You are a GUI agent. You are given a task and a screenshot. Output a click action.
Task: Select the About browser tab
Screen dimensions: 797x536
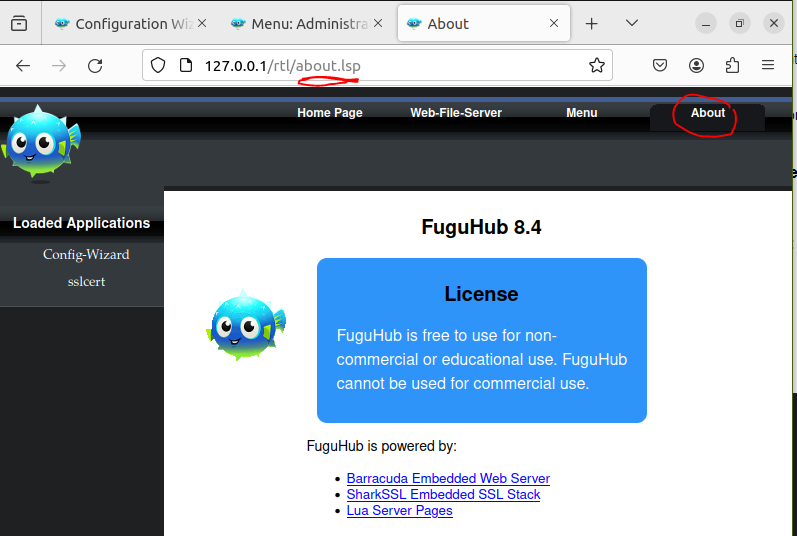483,23
